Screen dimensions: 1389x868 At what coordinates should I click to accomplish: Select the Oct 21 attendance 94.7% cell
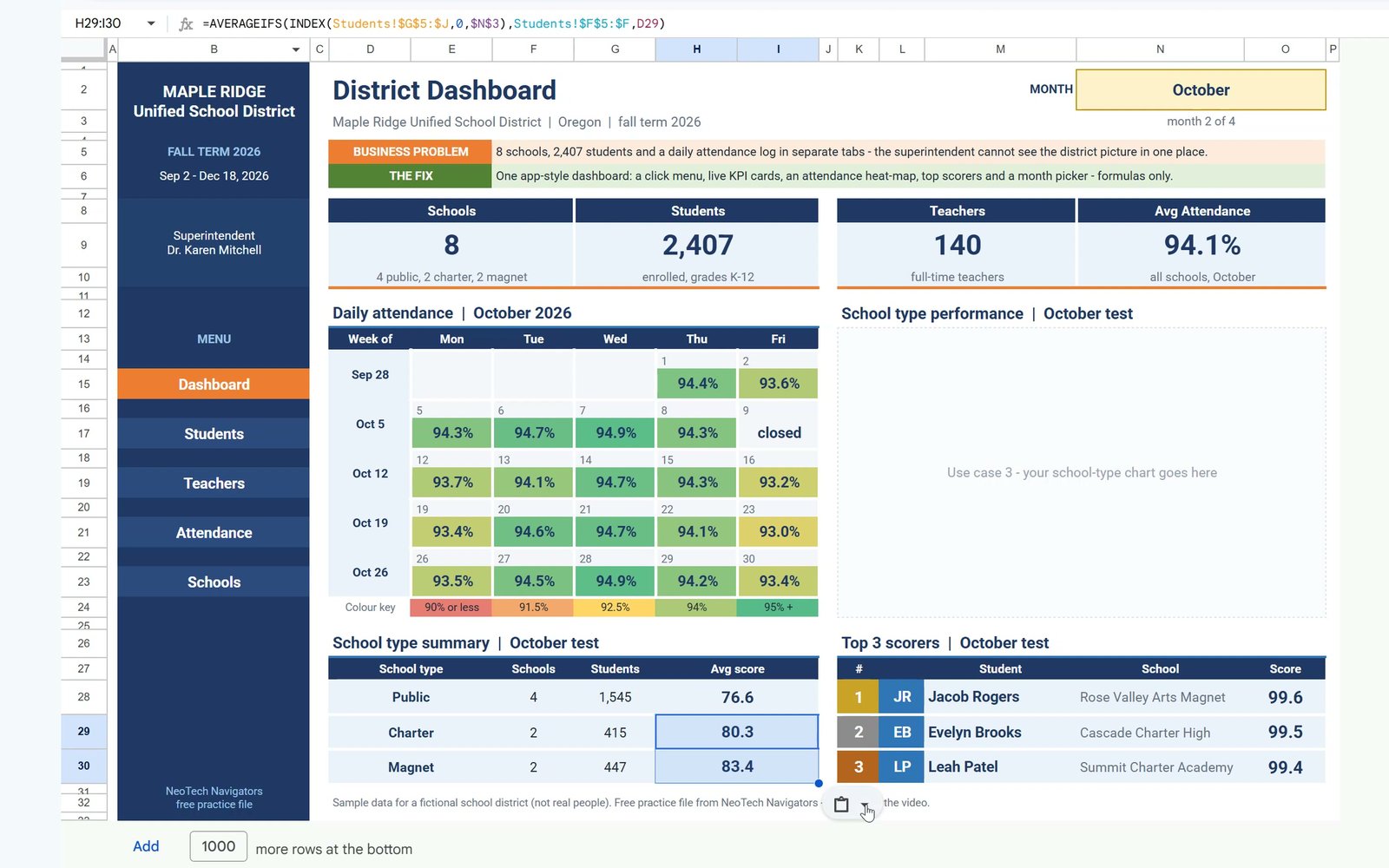[x=616, y=532]
